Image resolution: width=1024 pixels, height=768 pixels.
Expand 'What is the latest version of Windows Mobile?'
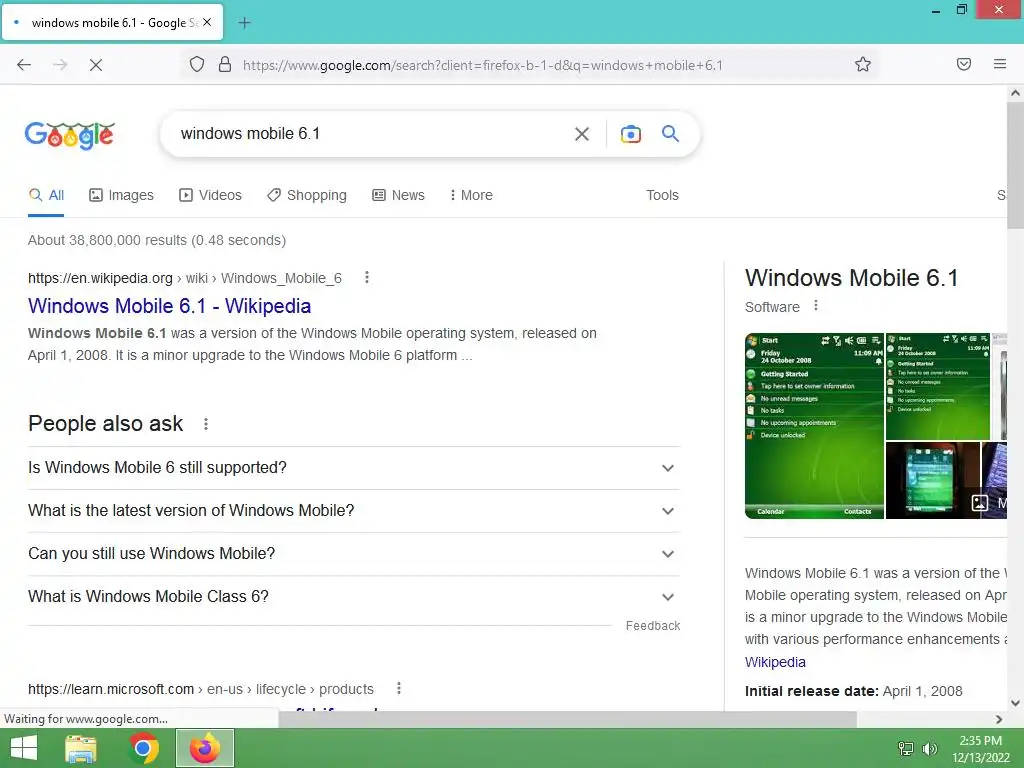[x=353, y=511]
